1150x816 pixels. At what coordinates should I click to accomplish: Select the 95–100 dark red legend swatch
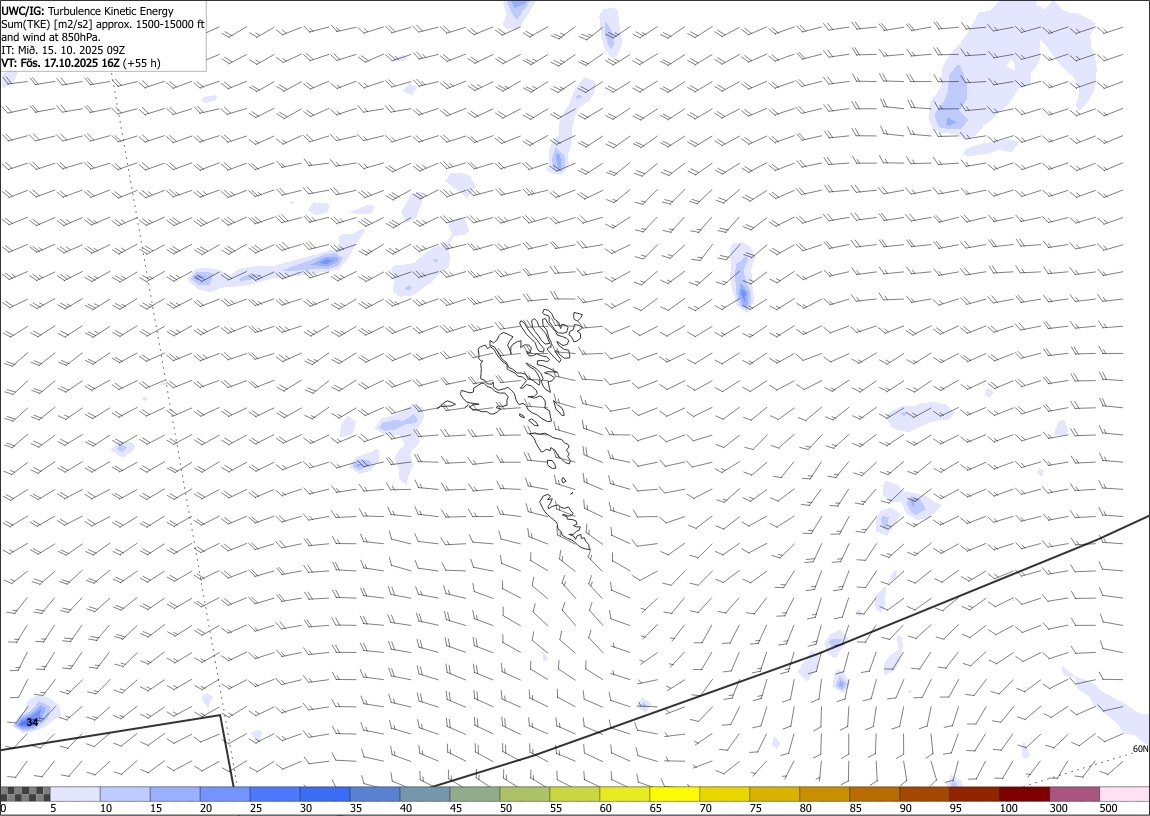coord(974,794)
